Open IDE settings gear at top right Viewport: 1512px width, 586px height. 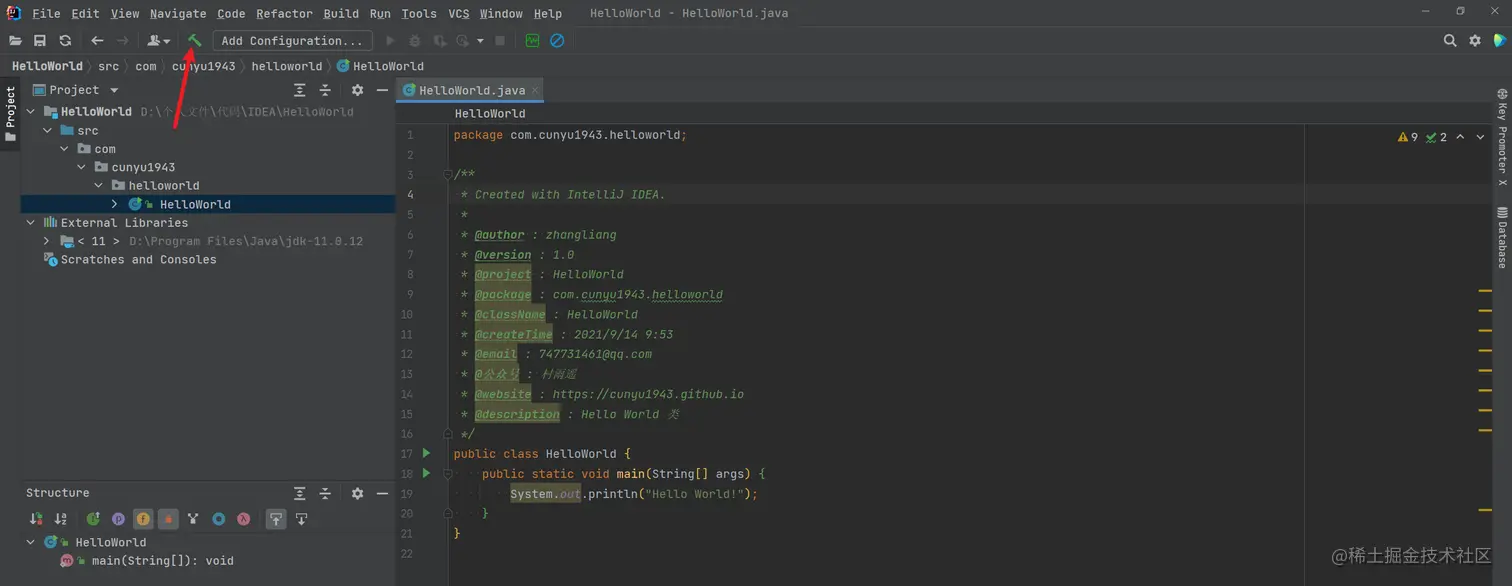1475,41
